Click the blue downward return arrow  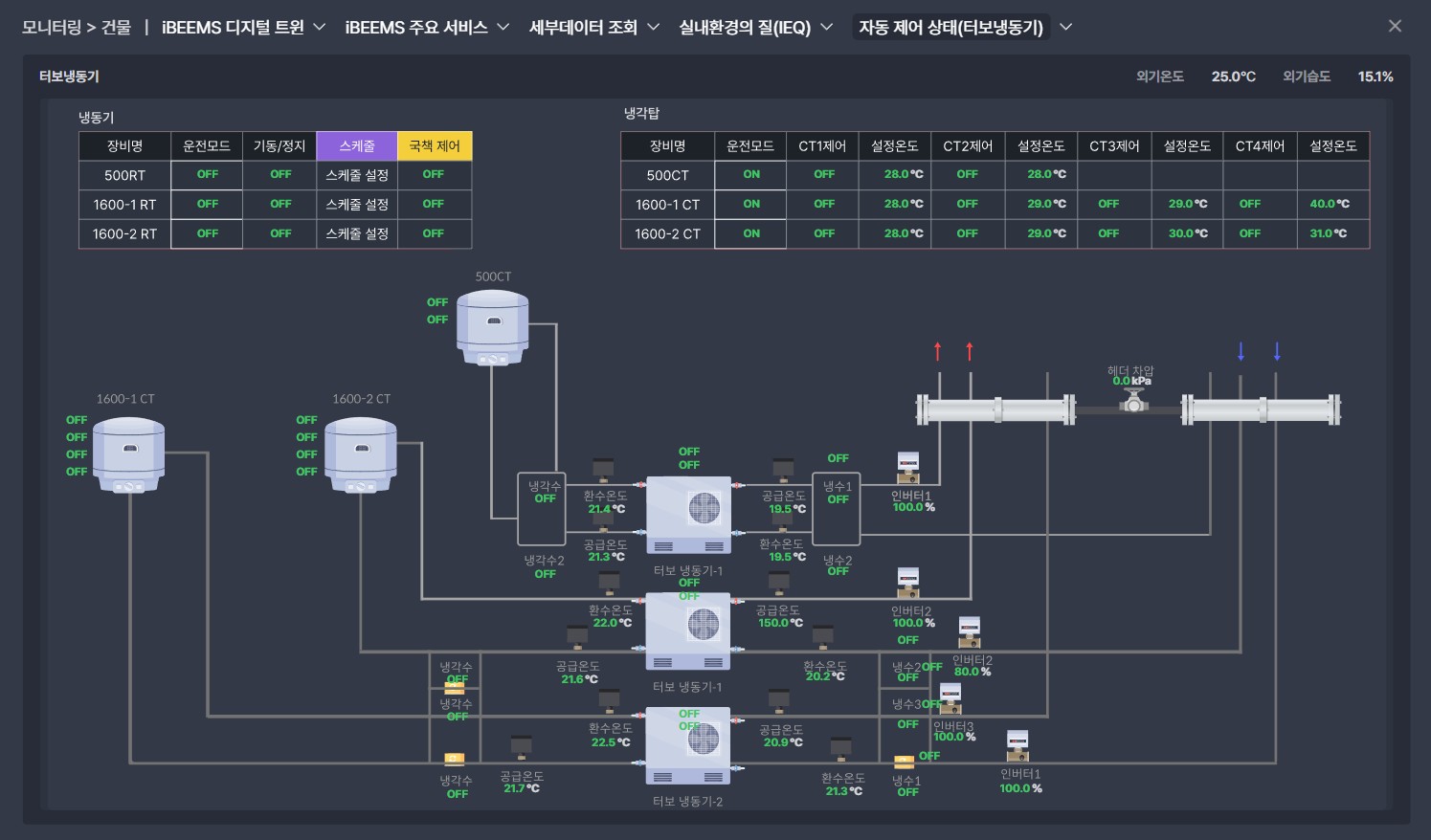pos(1241,351)
